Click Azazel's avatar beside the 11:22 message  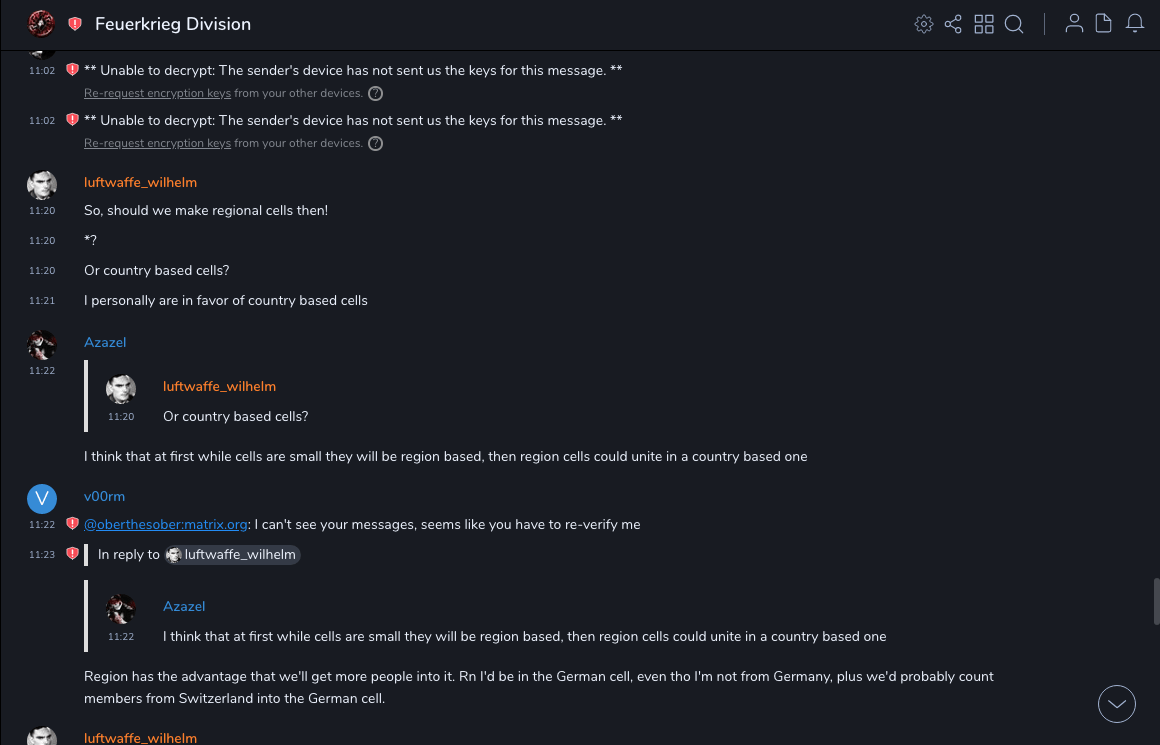pos(41,345)
